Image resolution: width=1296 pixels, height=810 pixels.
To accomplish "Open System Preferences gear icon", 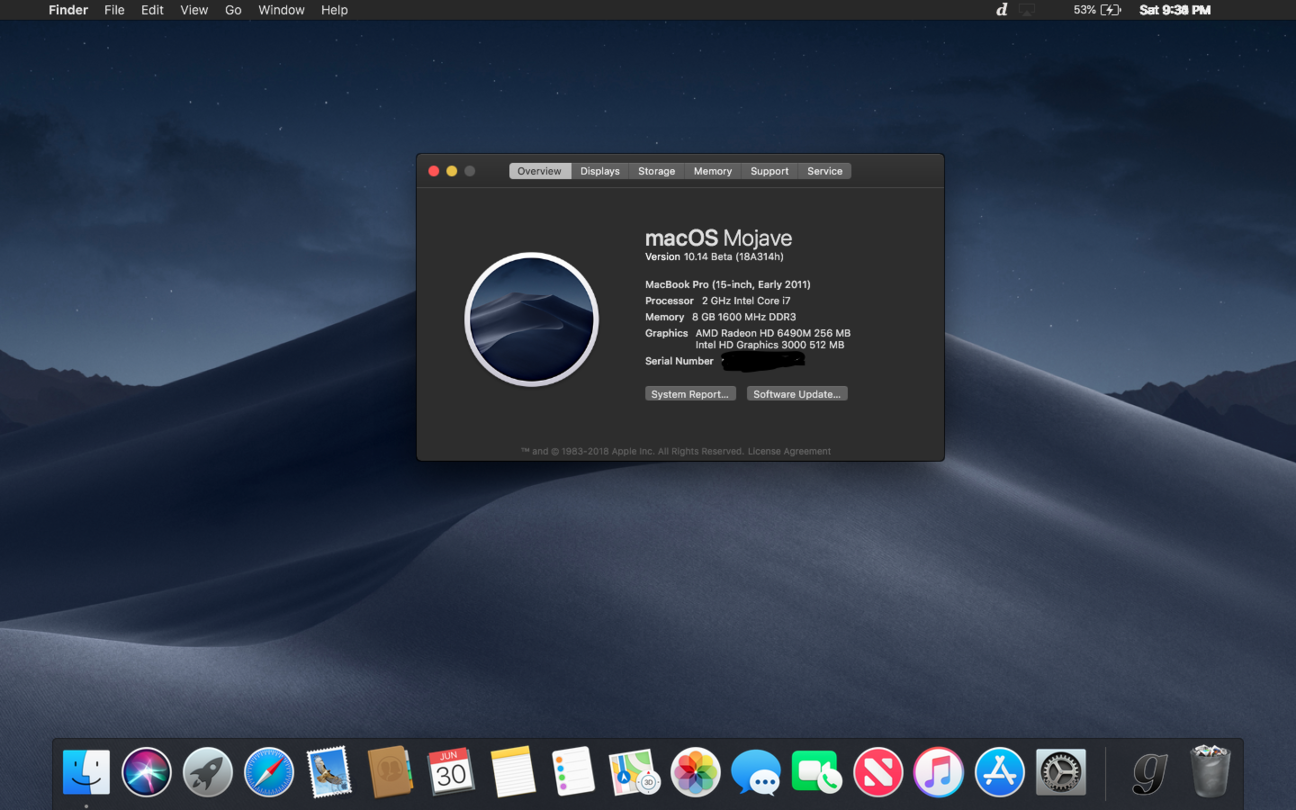I will point(1060,772).
